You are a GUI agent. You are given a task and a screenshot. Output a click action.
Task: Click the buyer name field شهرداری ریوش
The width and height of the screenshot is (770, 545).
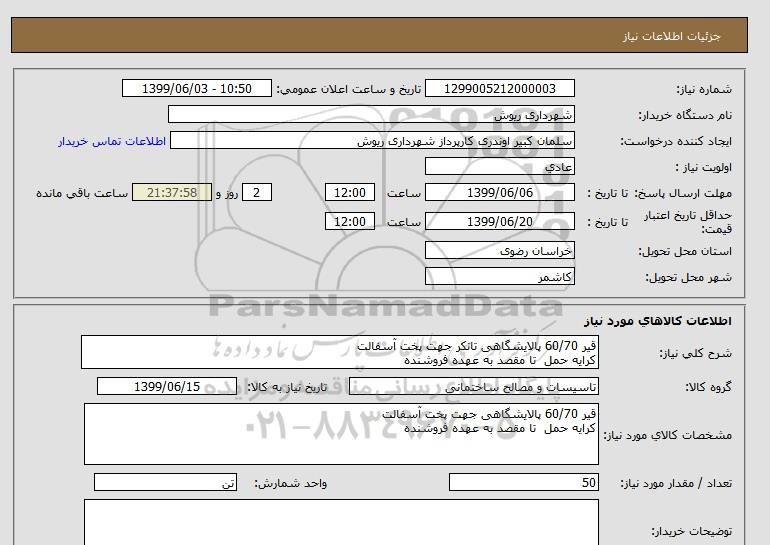point(371,114)
